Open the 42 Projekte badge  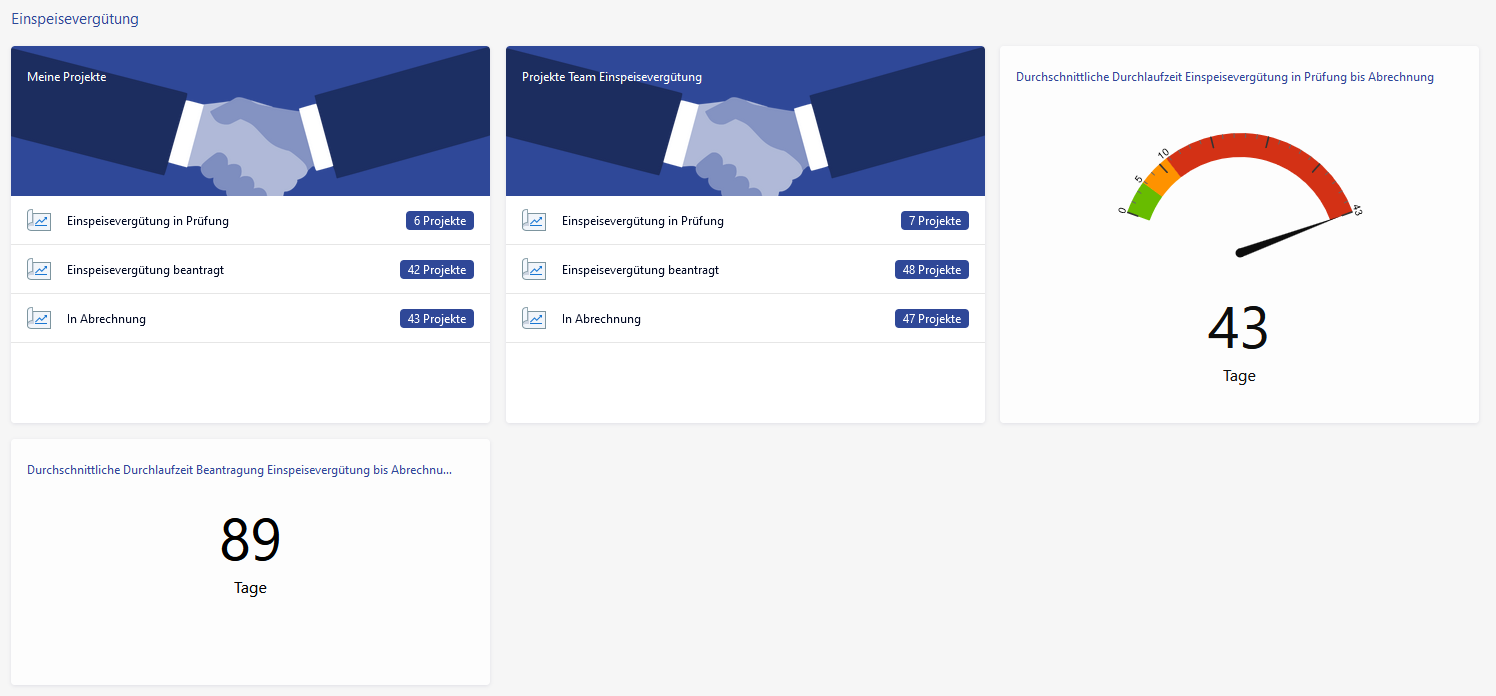point(436,270)
